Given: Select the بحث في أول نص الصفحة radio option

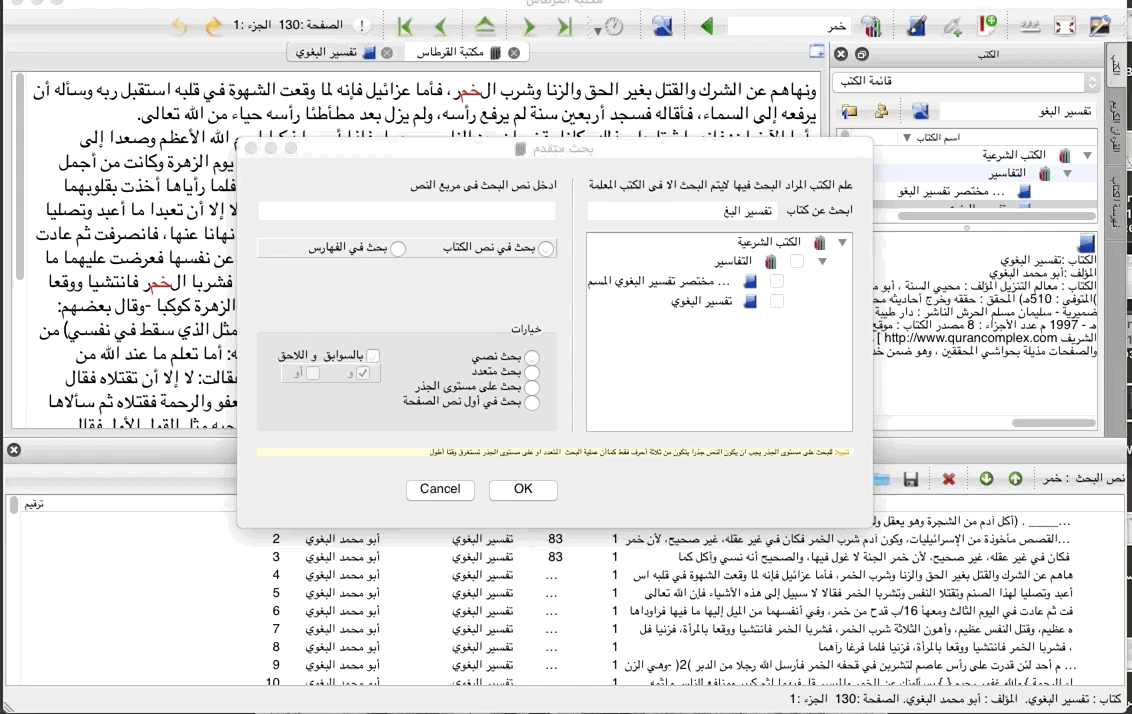Looking at the screenshot, I should [x=532, y=403].
